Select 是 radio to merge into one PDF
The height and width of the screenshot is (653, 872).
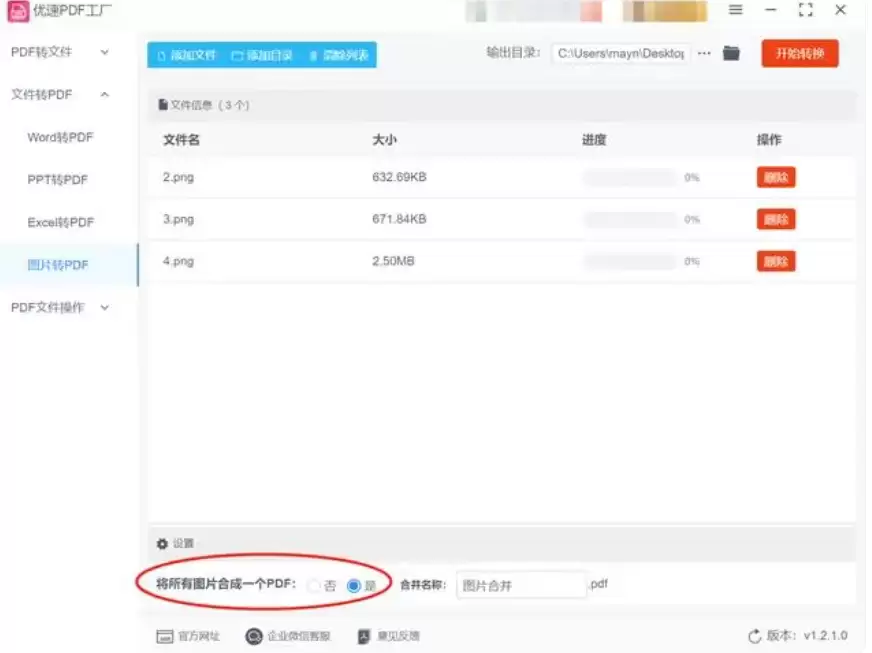click(x=353, y=586)
